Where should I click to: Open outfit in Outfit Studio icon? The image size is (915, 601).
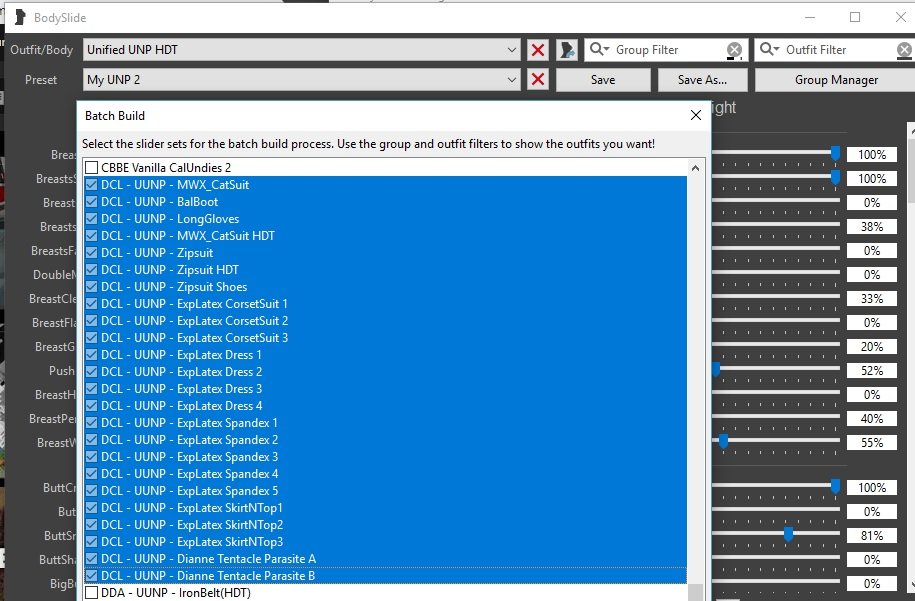567,50
